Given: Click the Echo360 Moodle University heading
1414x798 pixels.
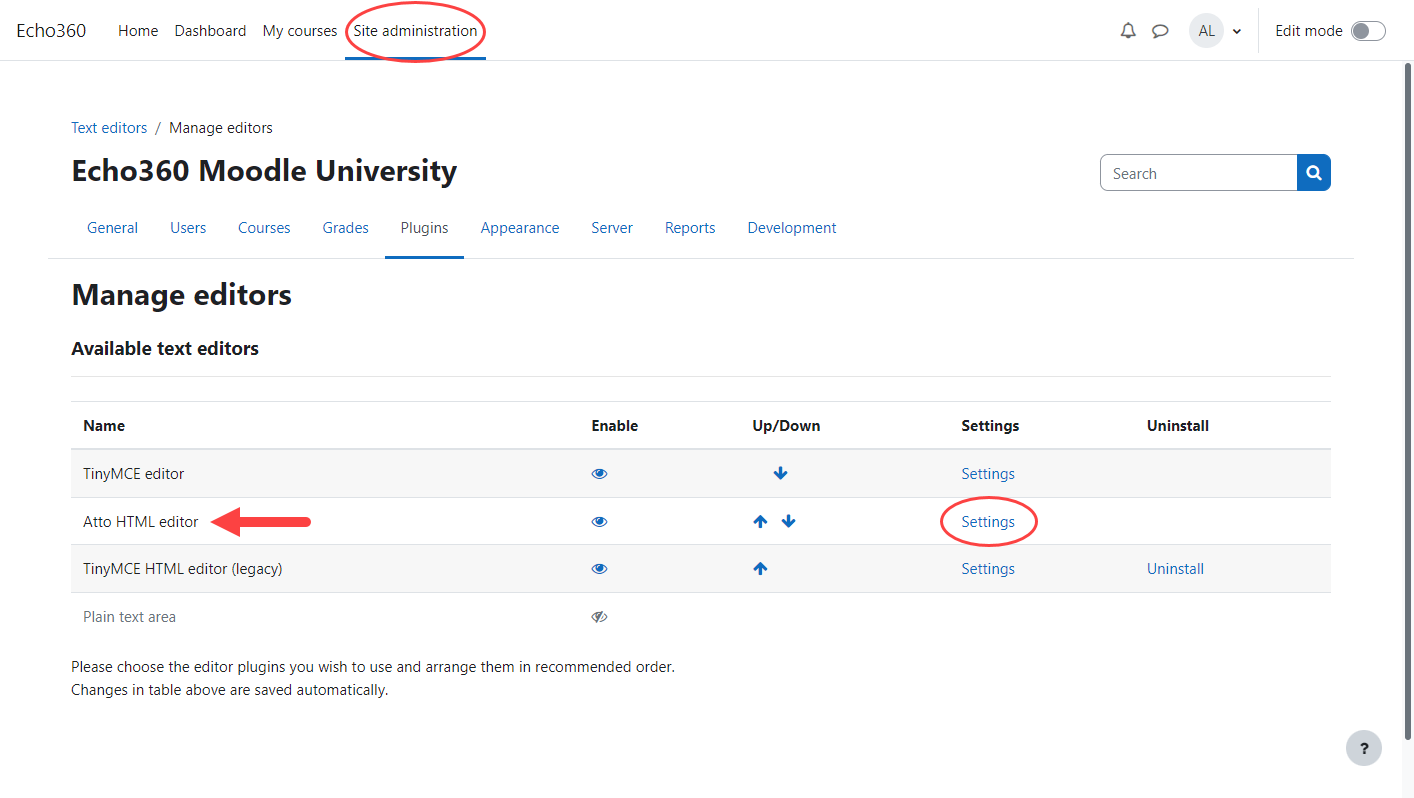Looking at the screenshot, I should click(x=264, y=171).
